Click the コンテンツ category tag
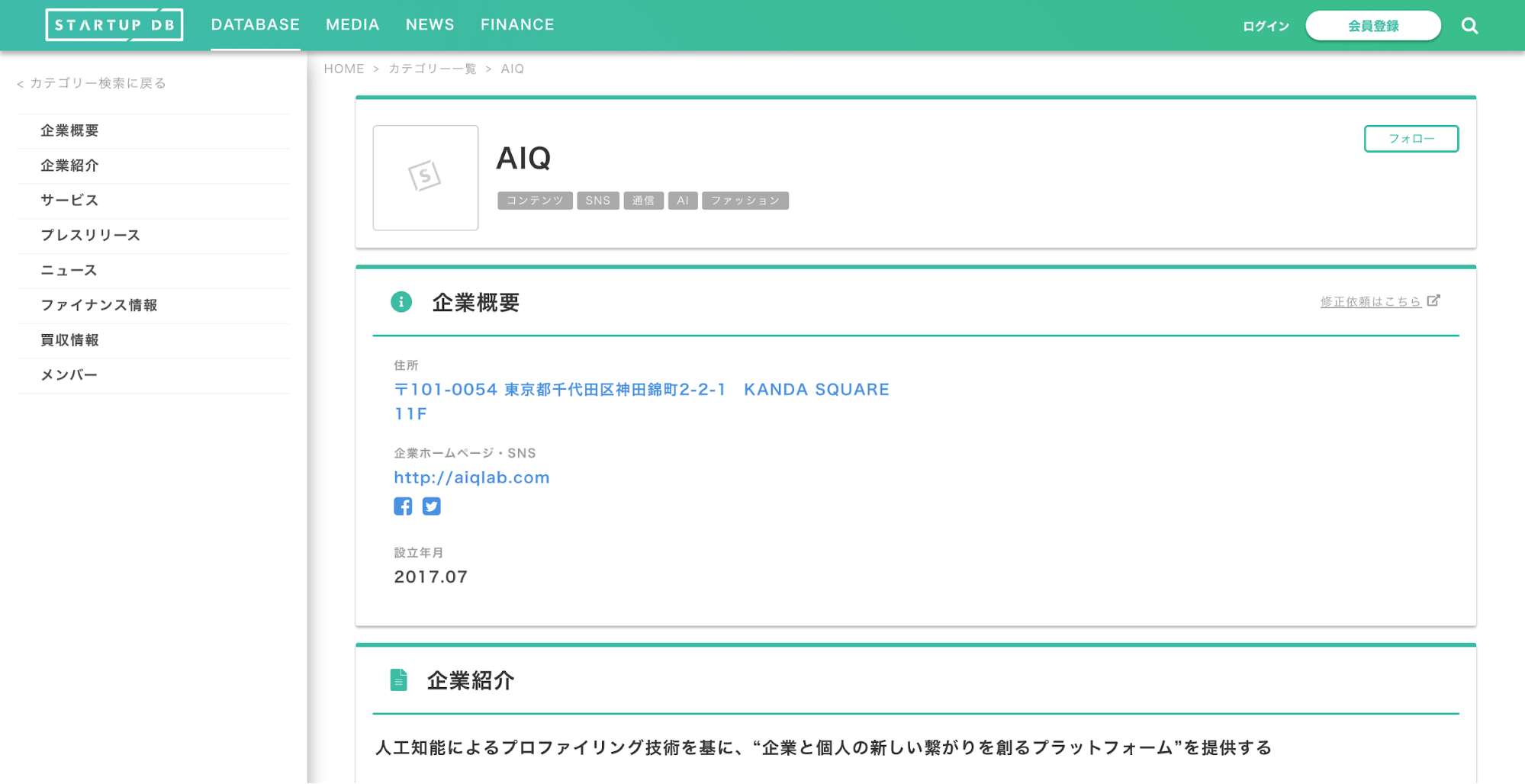The height and width of the screenshot is (784, 1525). 535,201
